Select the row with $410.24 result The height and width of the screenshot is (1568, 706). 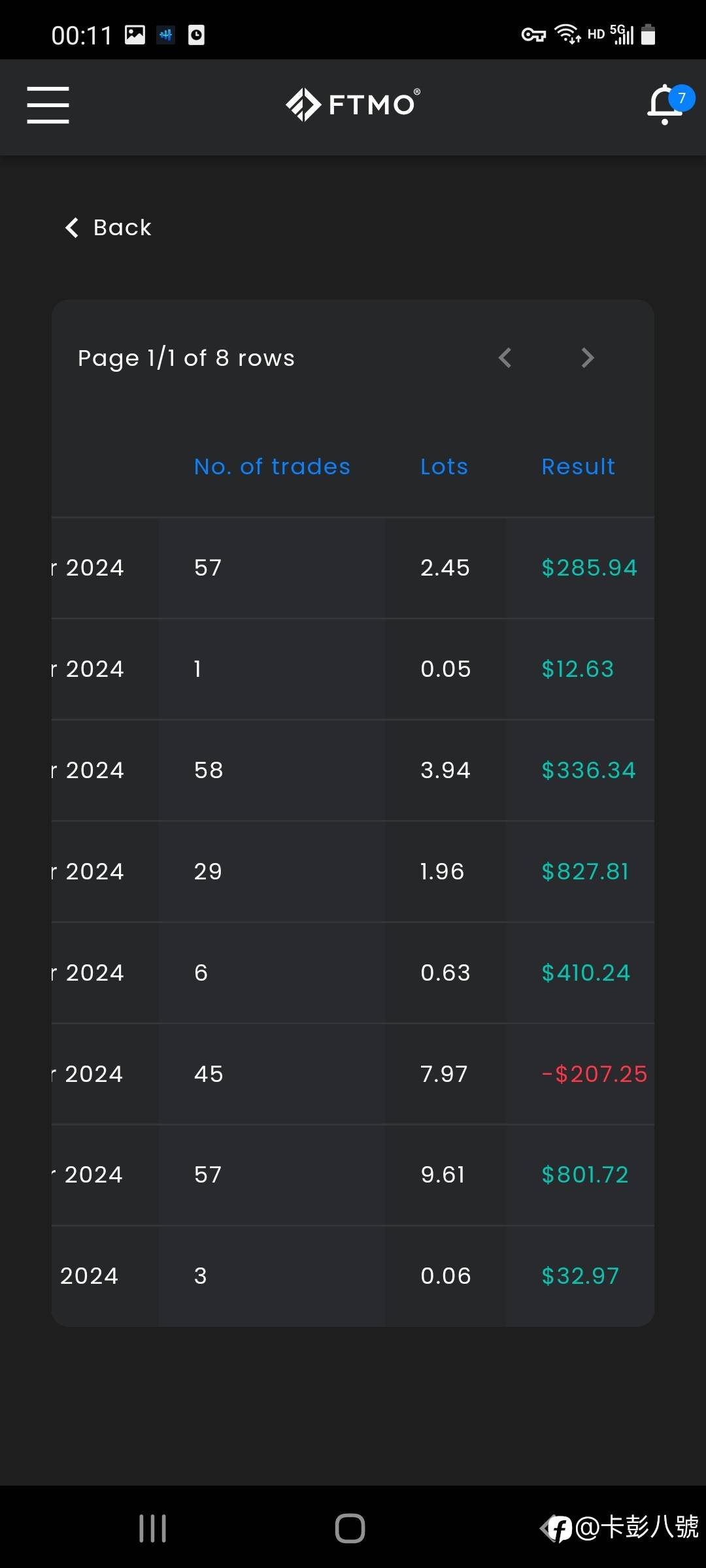353,973
